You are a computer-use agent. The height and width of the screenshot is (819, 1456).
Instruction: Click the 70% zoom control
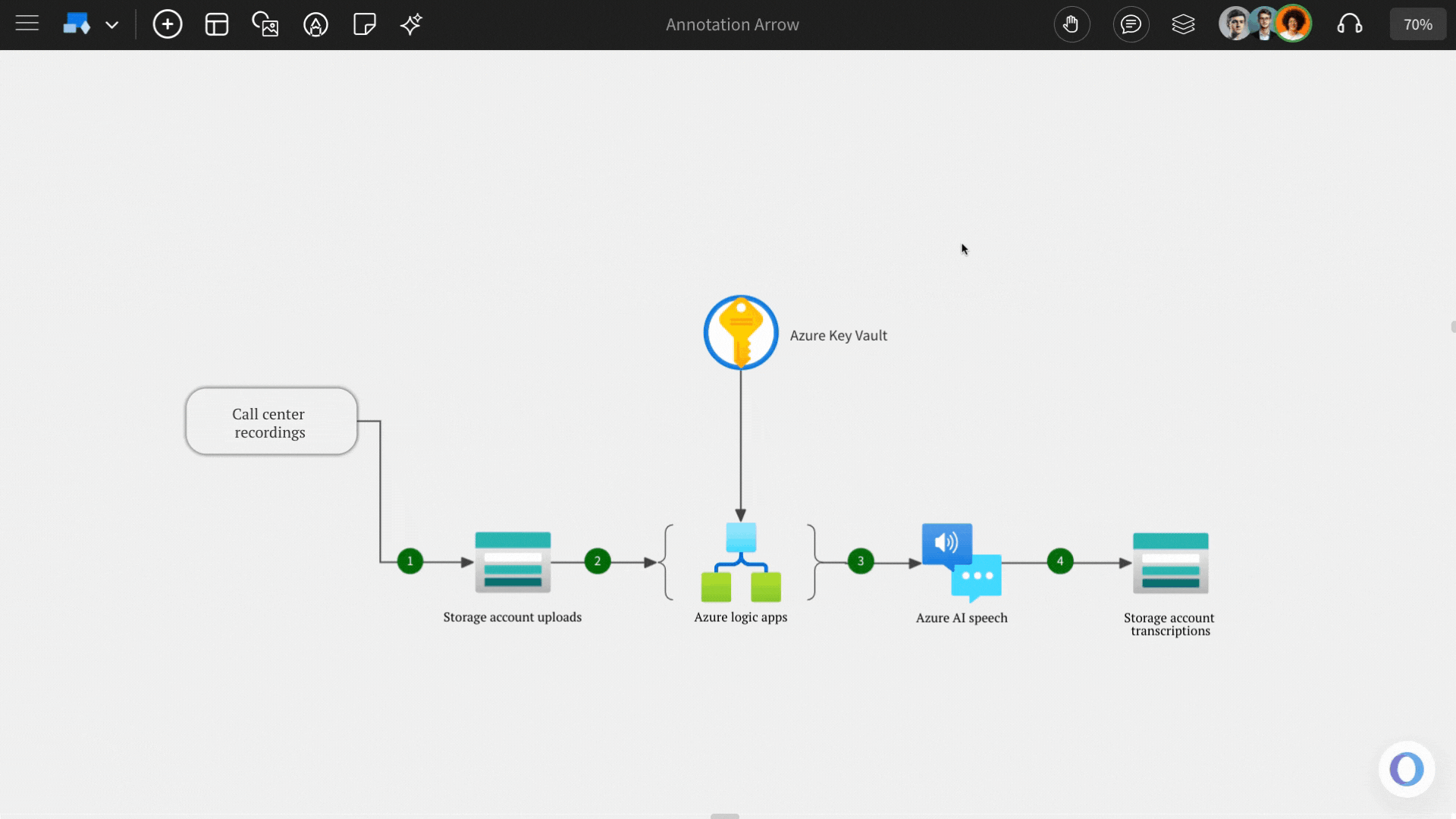click(1417, 24)
